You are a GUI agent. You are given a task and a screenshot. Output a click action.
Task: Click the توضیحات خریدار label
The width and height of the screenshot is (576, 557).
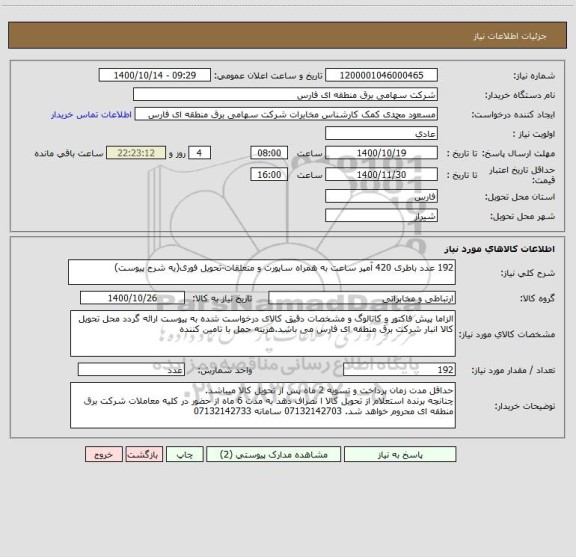(x=525, y=406)
